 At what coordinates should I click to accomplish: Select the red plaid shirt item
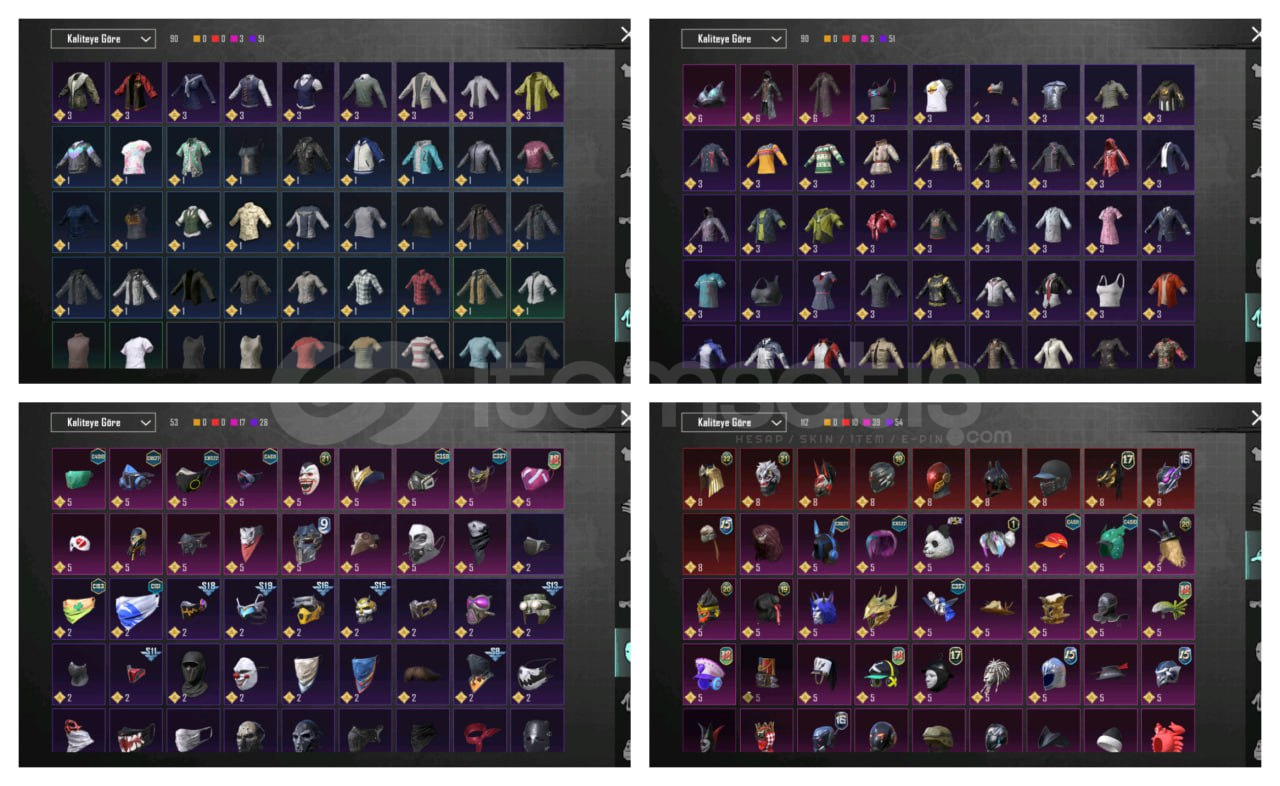[423, 287]
